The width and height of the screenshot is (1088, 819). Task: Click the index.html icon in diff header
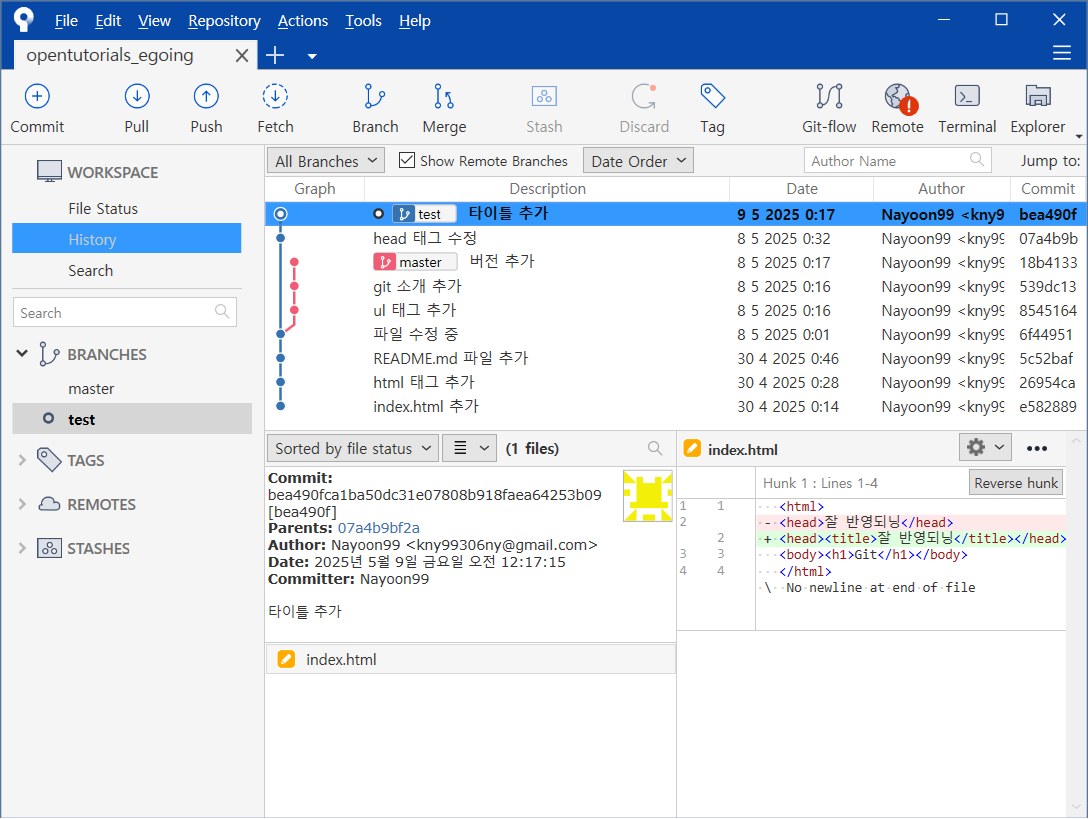[692, 448]
